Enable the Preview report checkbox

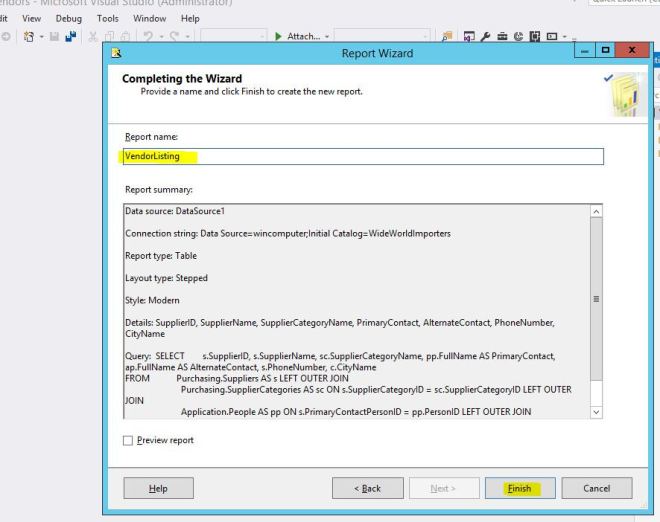point(127,440)
